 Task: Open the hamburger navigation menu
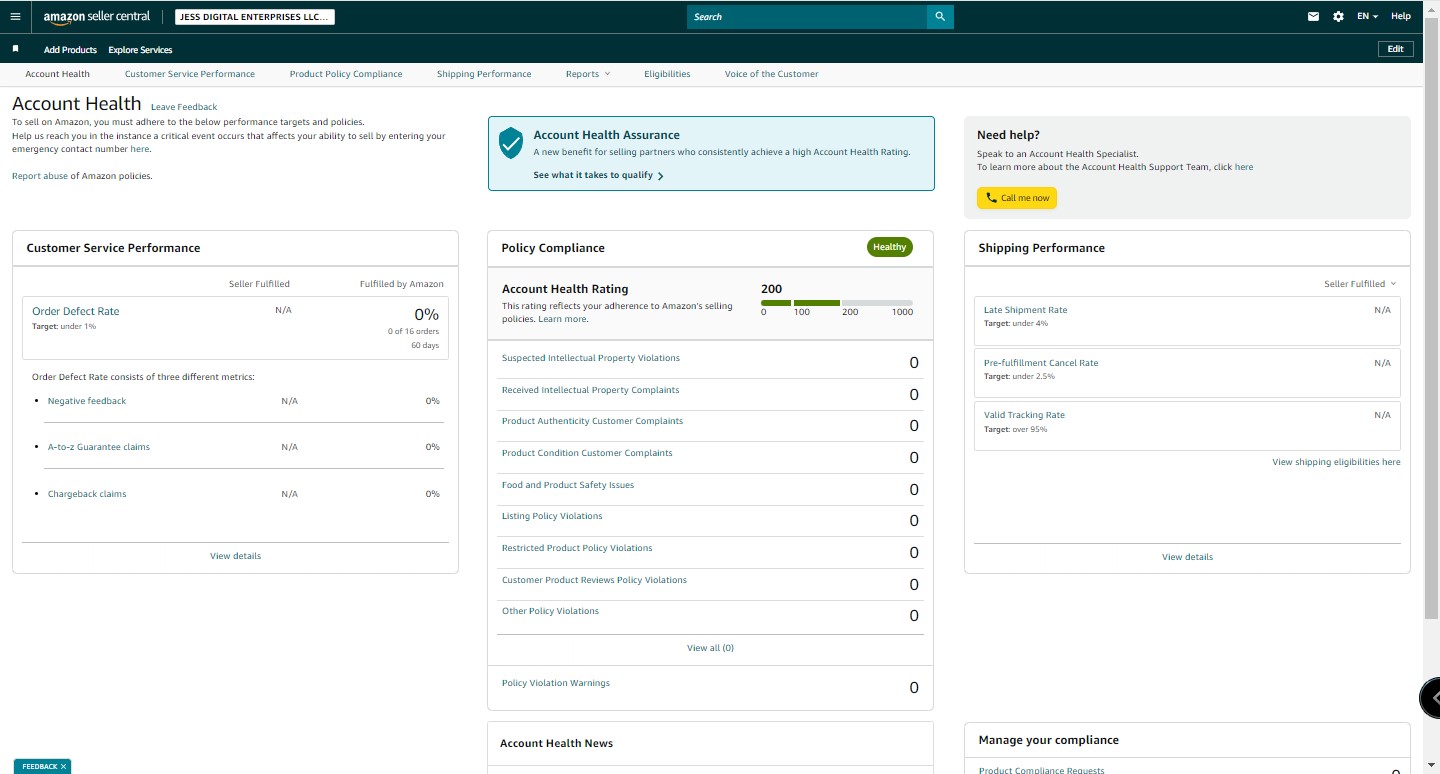tap(15, 17)
